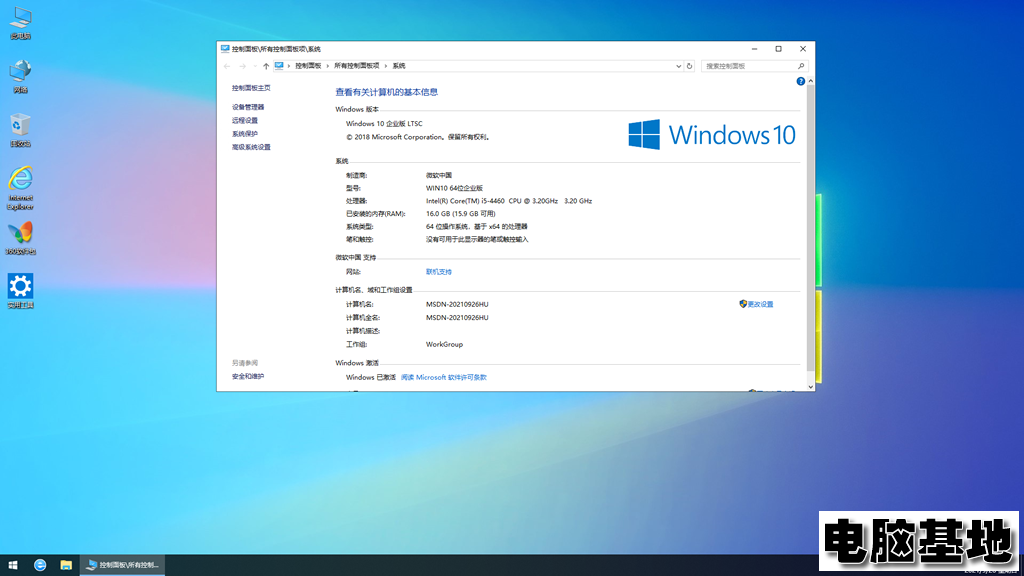Click the window title bar system icon
The image size is (1024, 576).
coord(225,49)
